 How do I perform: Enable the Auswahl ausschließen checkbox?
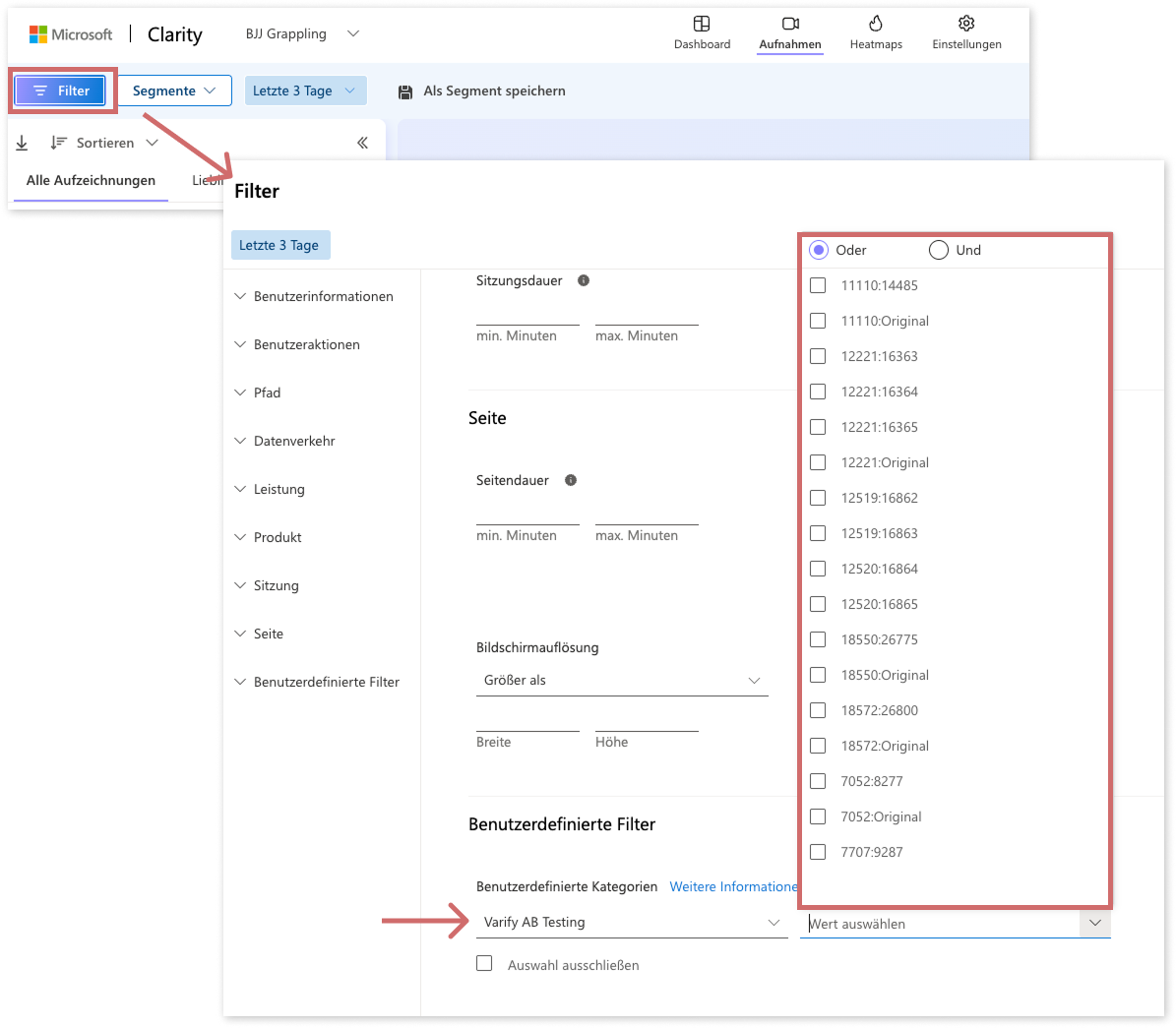coord(484,964)
